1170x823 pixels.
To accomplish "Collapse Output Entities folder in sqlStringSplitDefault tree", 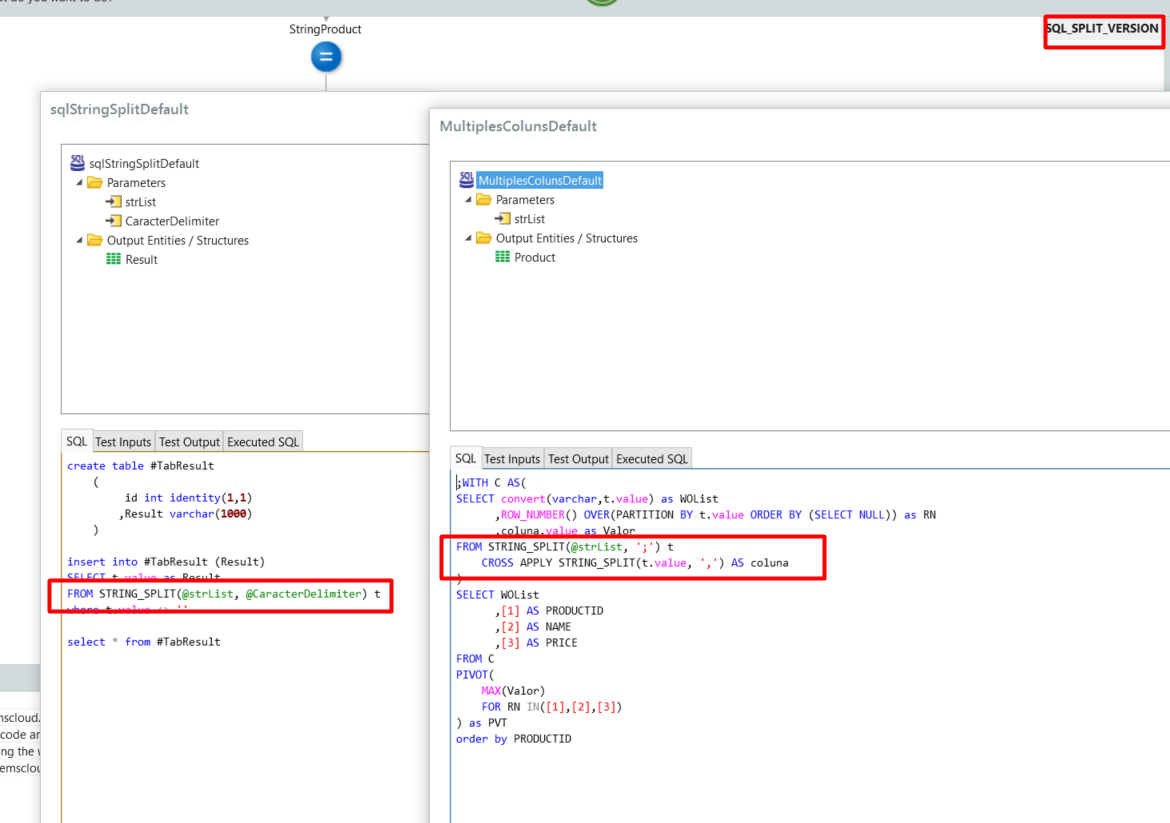I will pos(80,240).
